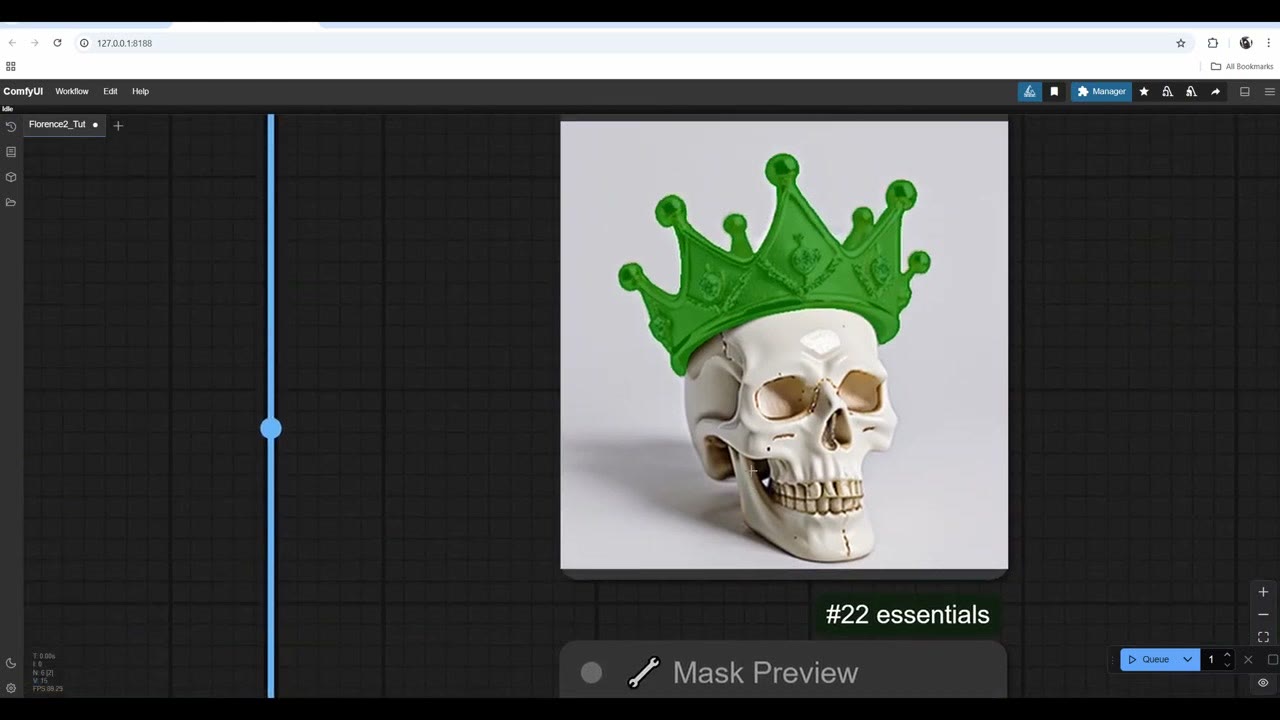Viewport: 1280px width, 720px height.
Task: Open the Edit menu
Action: pyautogui.click(x=110, y=92)
